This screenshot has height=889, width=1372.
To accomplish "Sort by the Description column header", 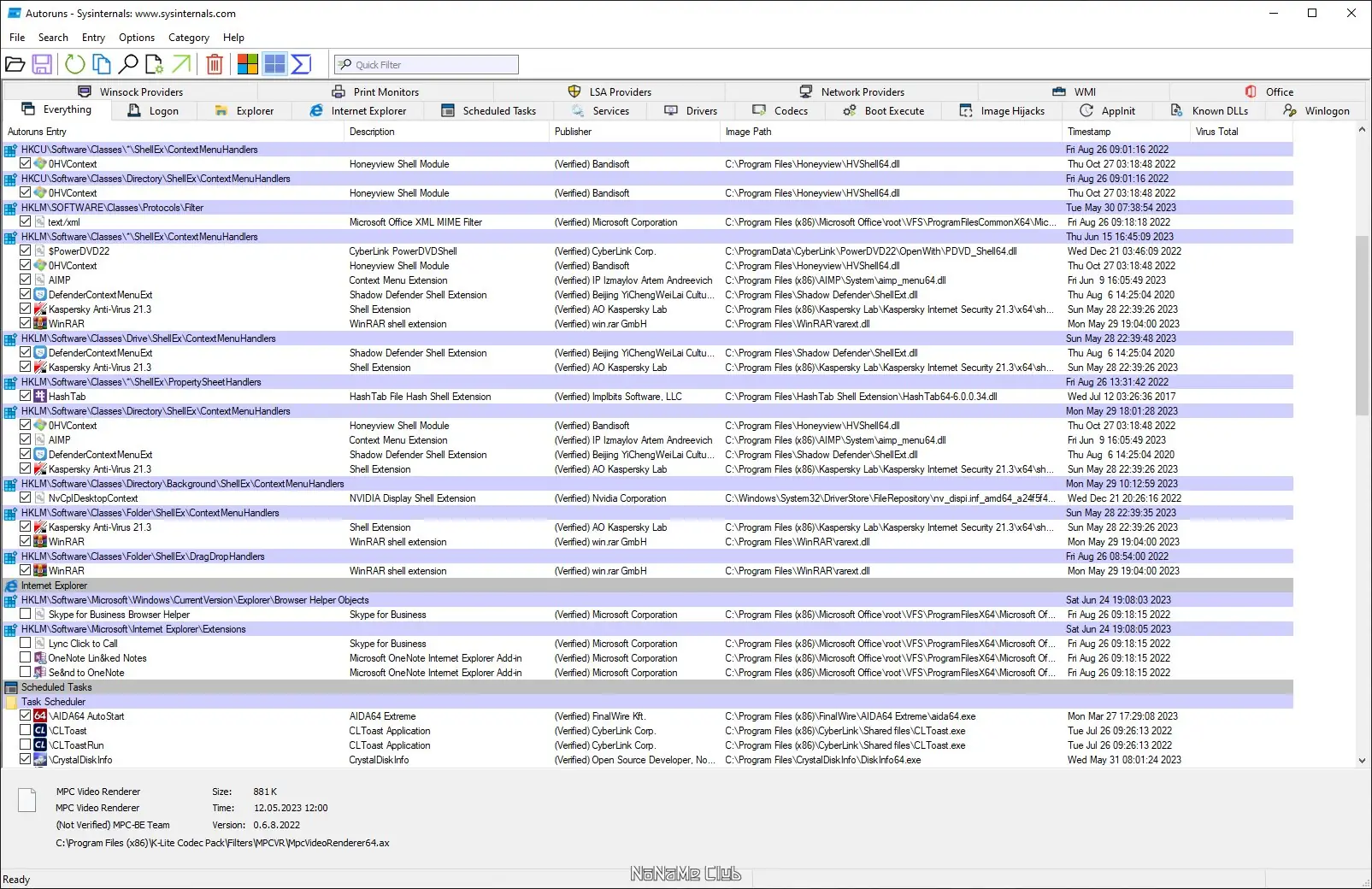I will 447,132.
